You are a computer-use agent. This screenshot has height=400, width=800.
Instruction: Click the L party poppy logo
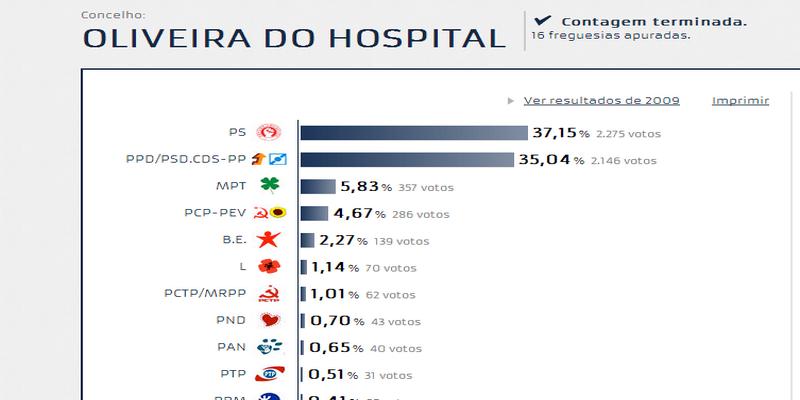269,267
